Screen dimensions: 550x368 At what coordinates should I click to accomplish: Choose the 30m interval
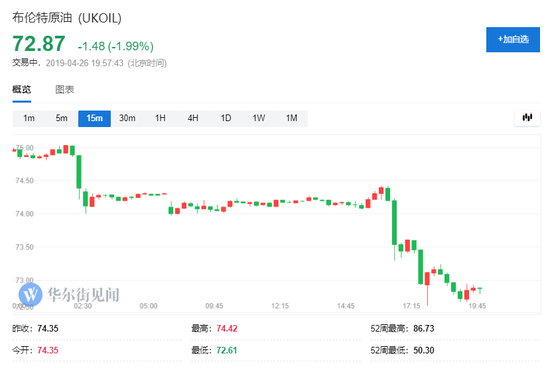click(127, 118)
